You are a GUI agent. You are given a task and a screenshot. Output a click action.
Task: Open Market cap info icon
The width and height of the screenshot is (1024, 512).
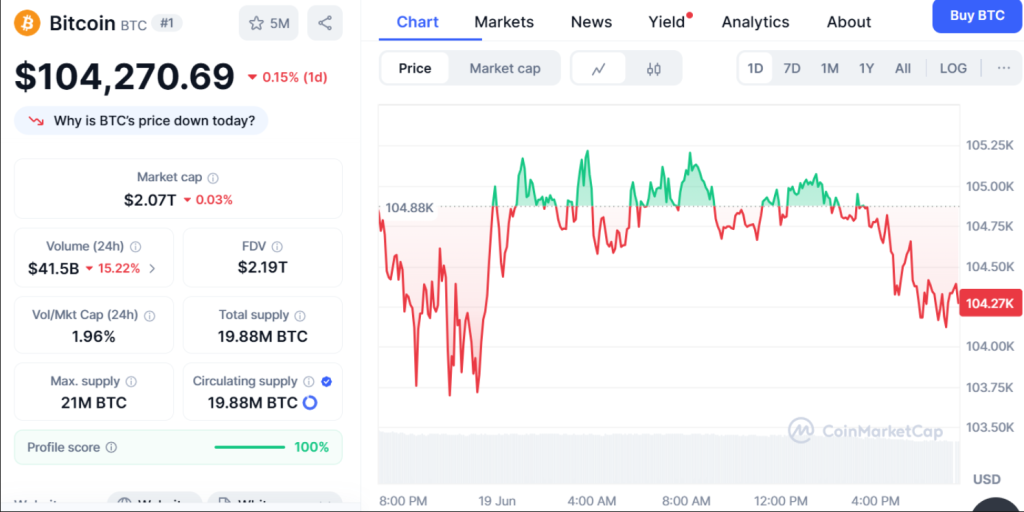[213, 178]
